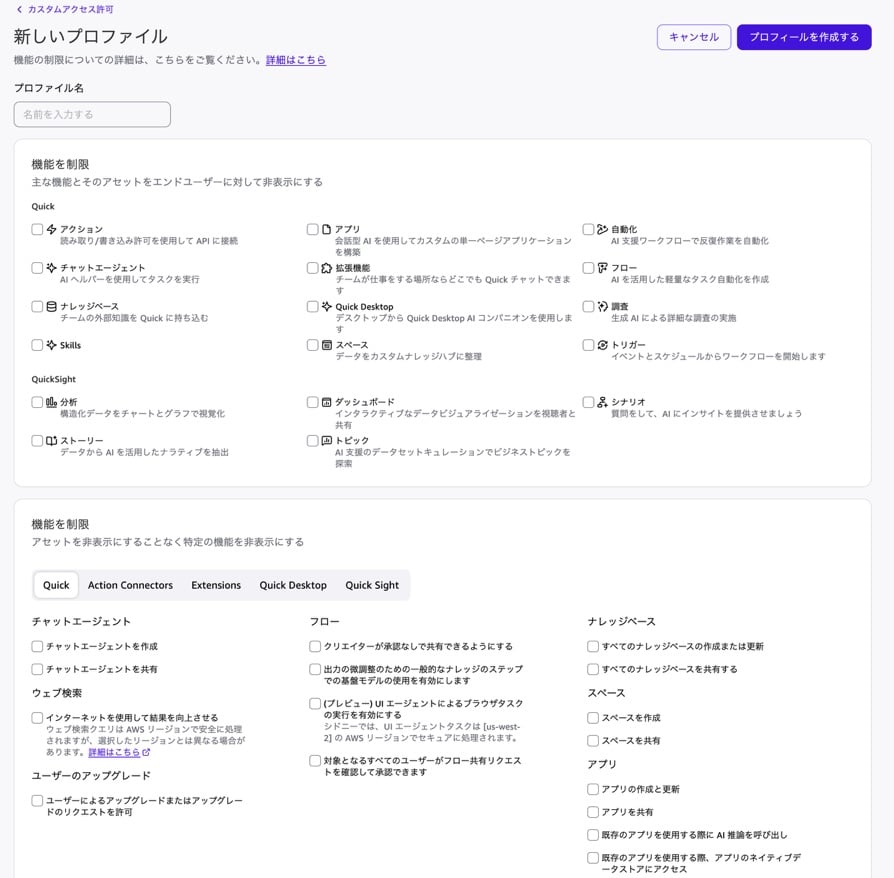Check the 調査 checkbox

pyautogui.click(x=588, y=307)
